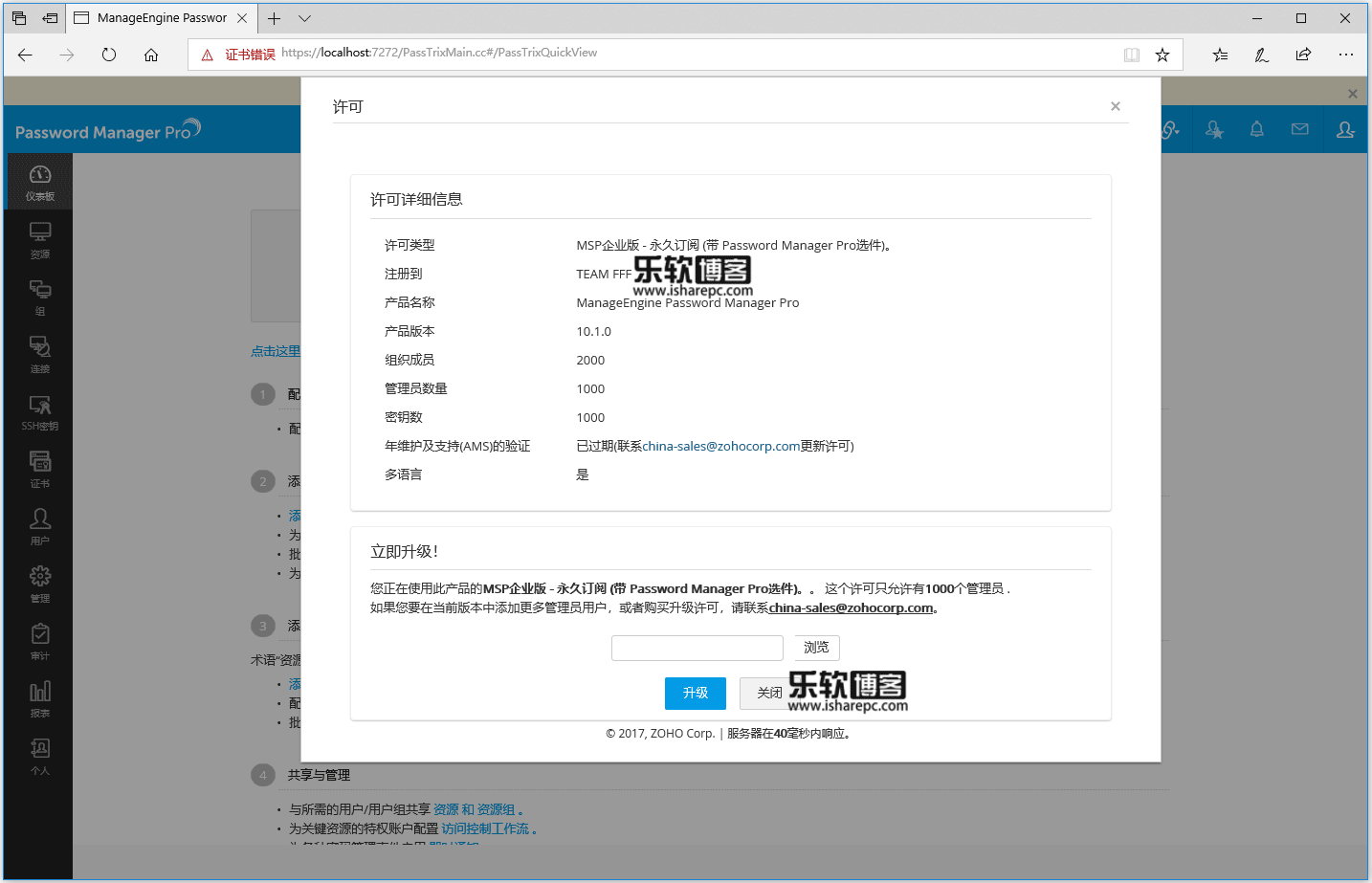Click the 许可详细信息 section heading
Image resolution: width=1372 pixels, height=883 pixels.
click(x=416, y=199)
